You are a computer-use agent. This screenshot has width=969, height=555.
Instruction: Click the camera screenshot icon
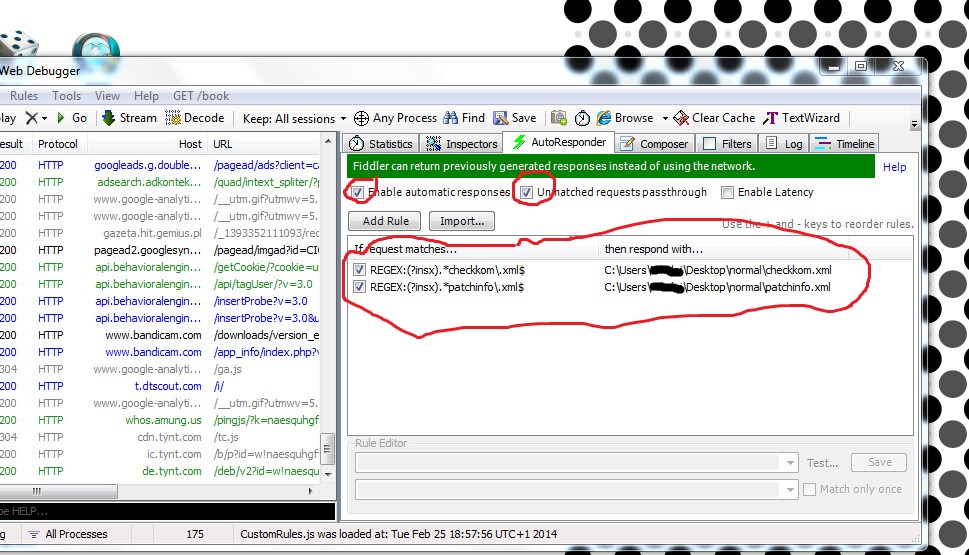coord(559,117)
